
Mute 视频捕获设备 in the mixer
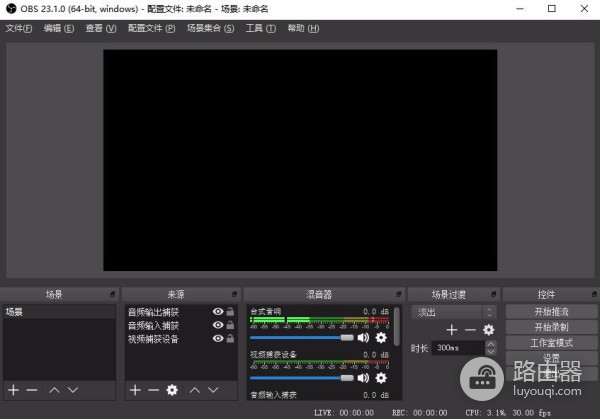[x=363, y=378]
